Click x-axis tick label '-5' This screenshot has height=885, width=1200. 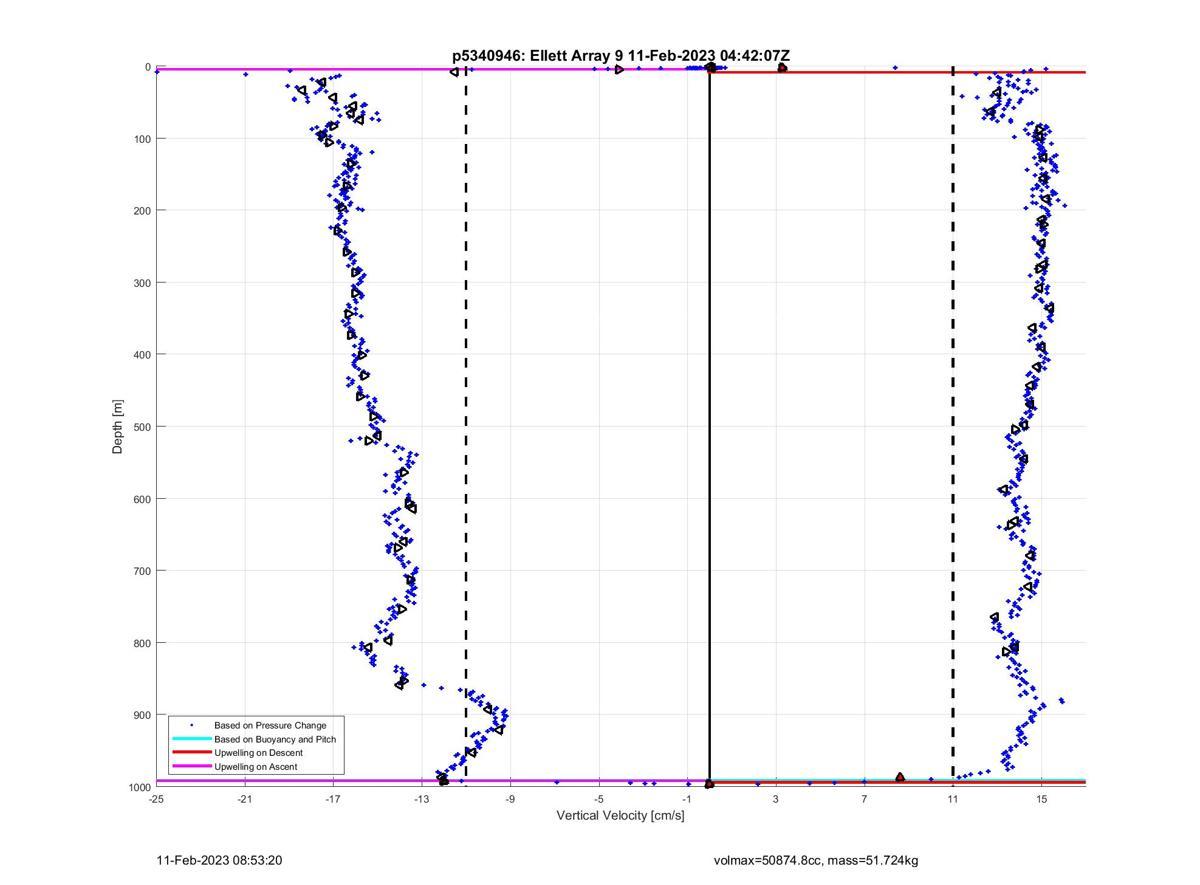coord(599,799)
